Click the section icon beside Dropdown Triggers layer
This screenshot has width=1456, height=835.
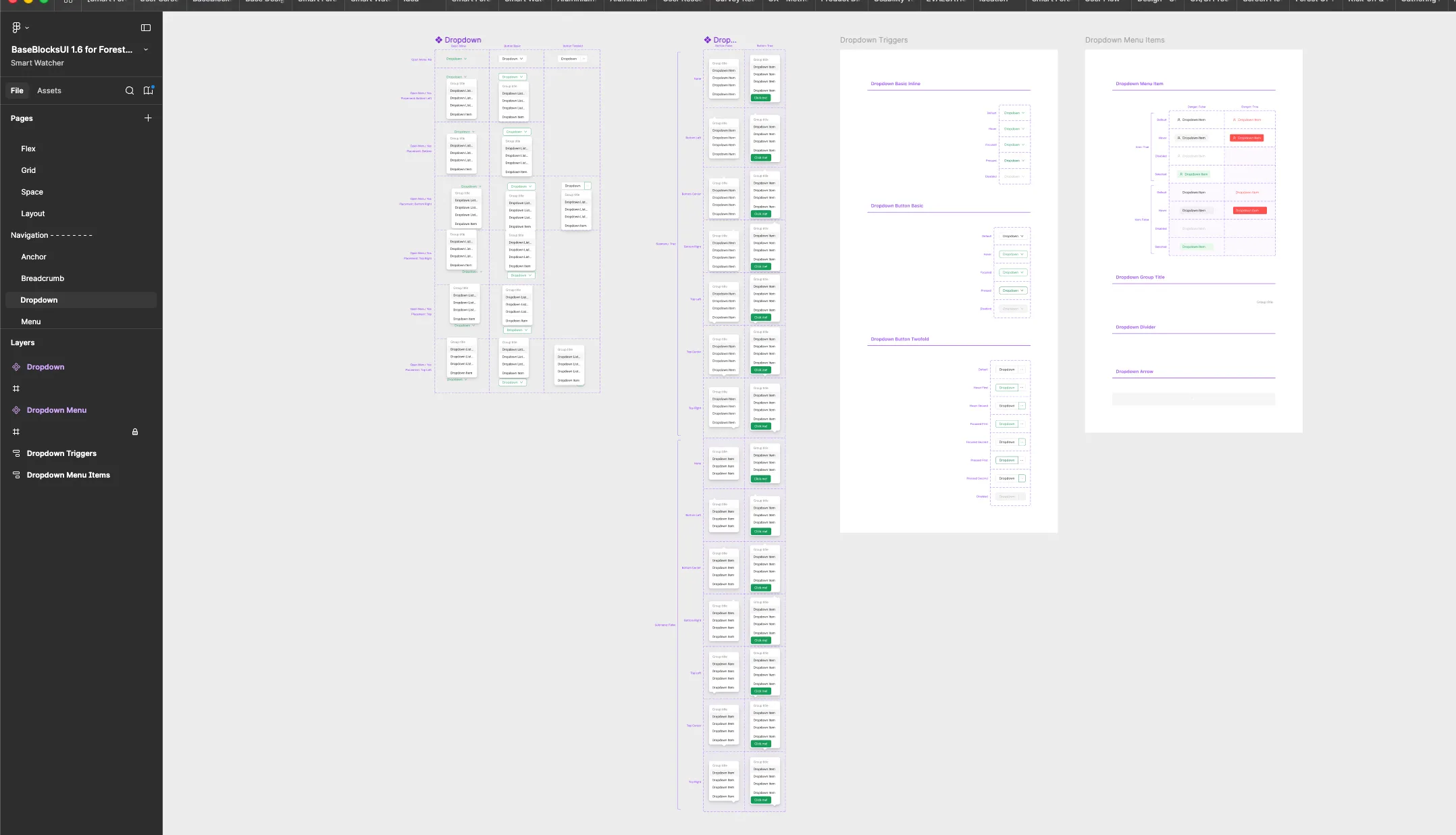pyautogui.click(x=16, y=453)
